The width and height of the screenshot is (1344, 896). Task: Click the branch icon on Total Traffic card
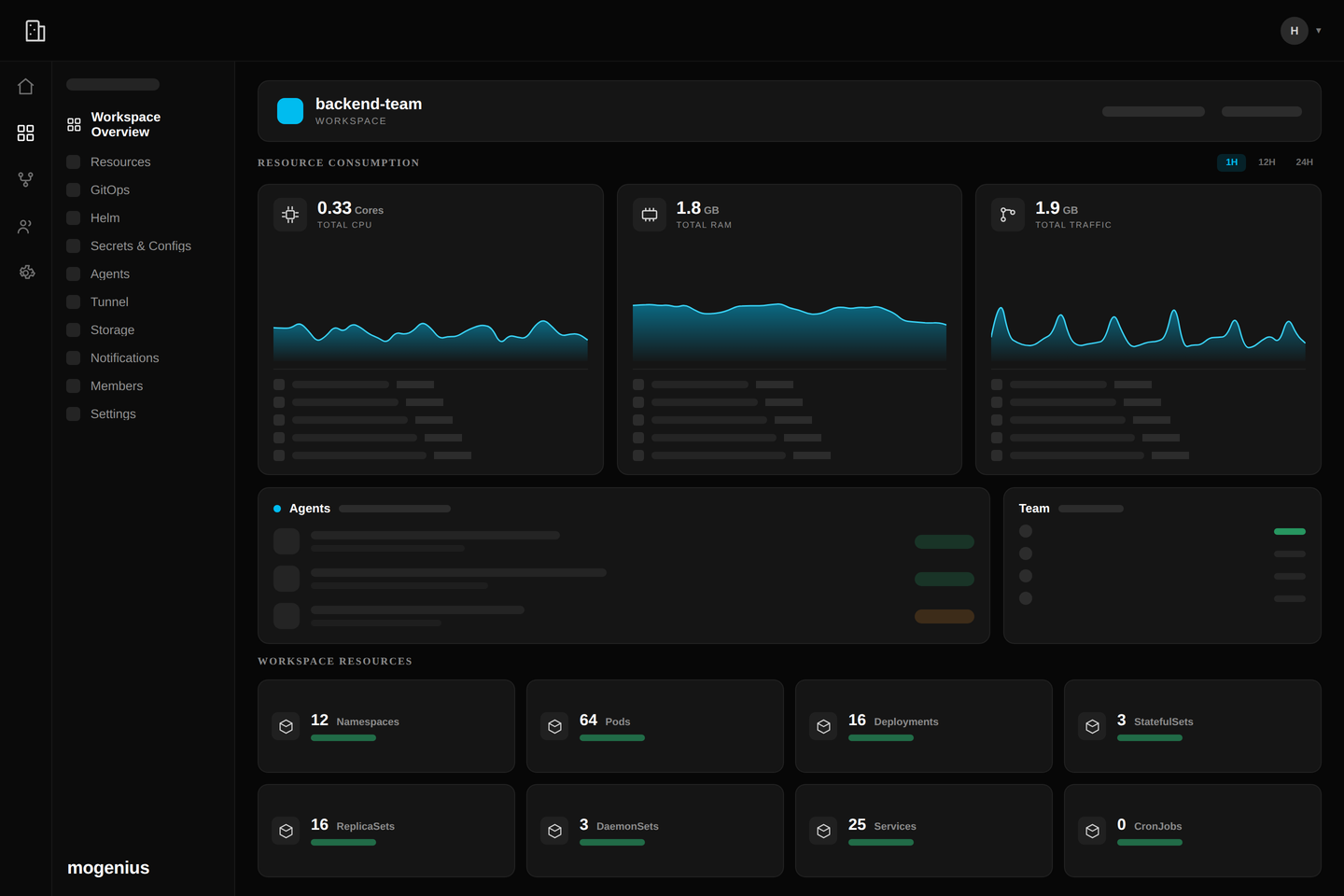[1008, 215]
